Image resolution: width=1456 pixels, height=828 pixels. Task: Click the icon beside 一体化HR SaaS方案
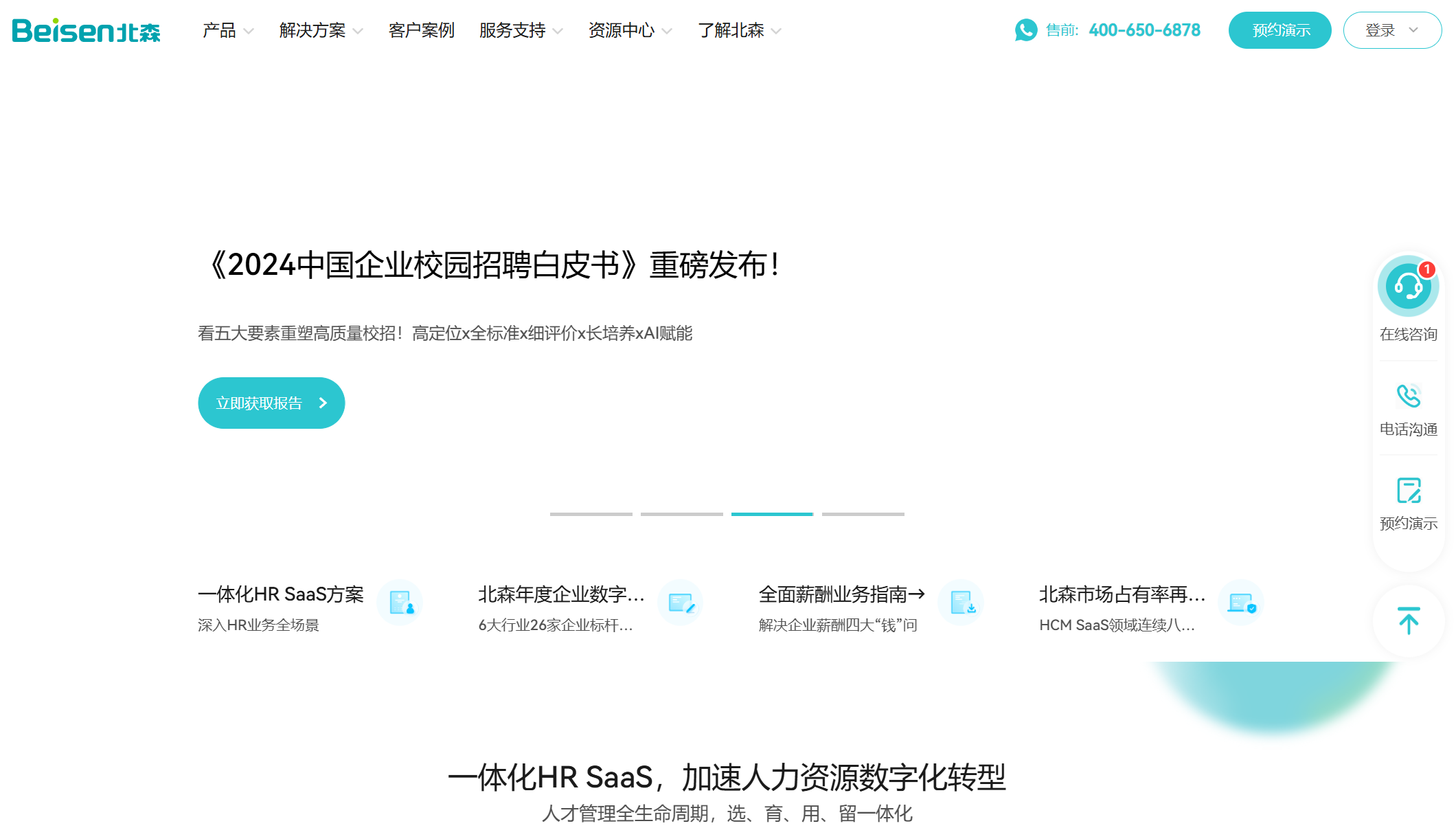(x=400, y=603)
